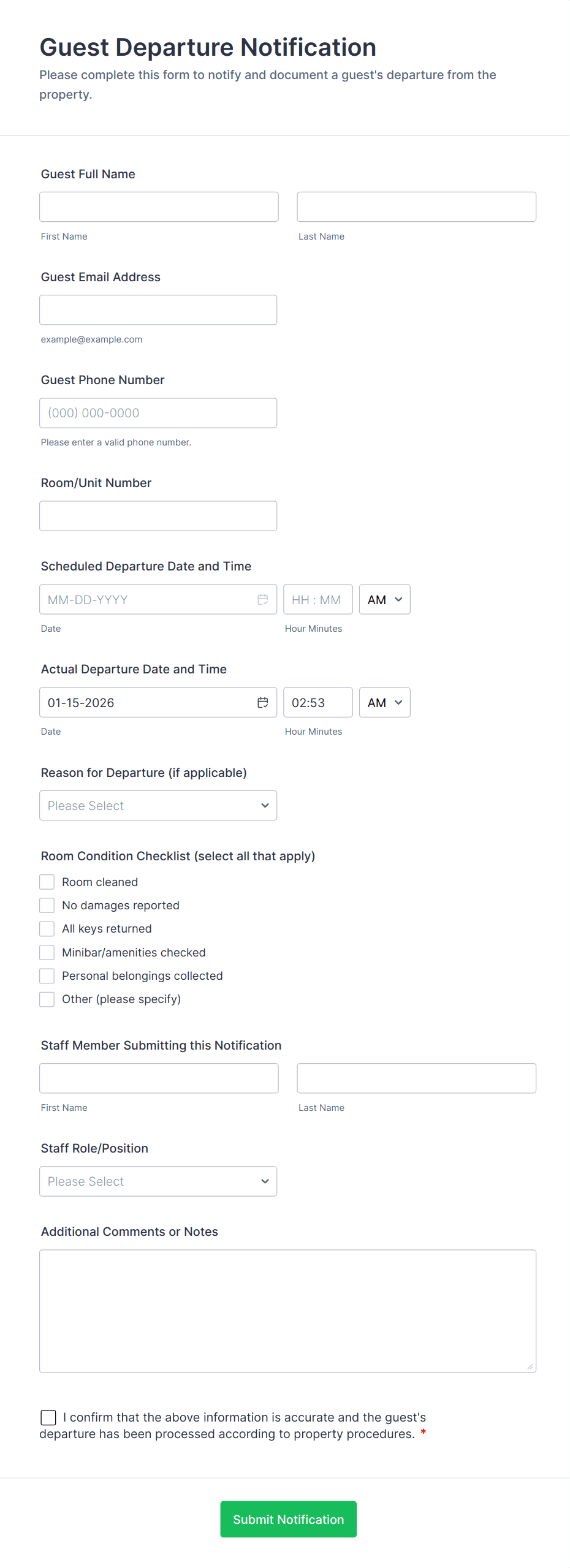Check the Room cleaned checkbox
Image resolution: width=570 pixels, height=1568 pixels.
click(x=47, y=881)
